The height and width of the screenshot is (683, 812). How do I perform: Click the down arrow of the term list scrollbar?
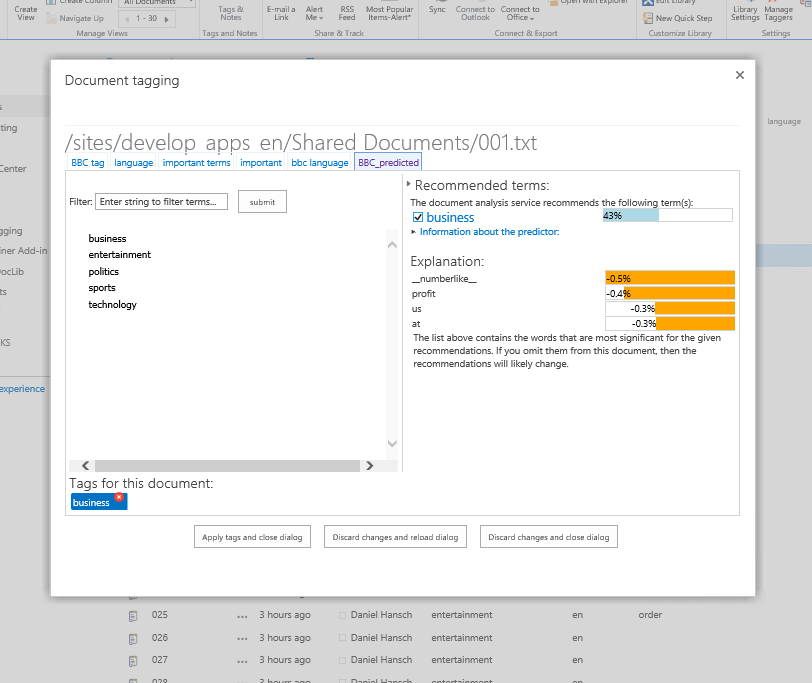point(392,444)
